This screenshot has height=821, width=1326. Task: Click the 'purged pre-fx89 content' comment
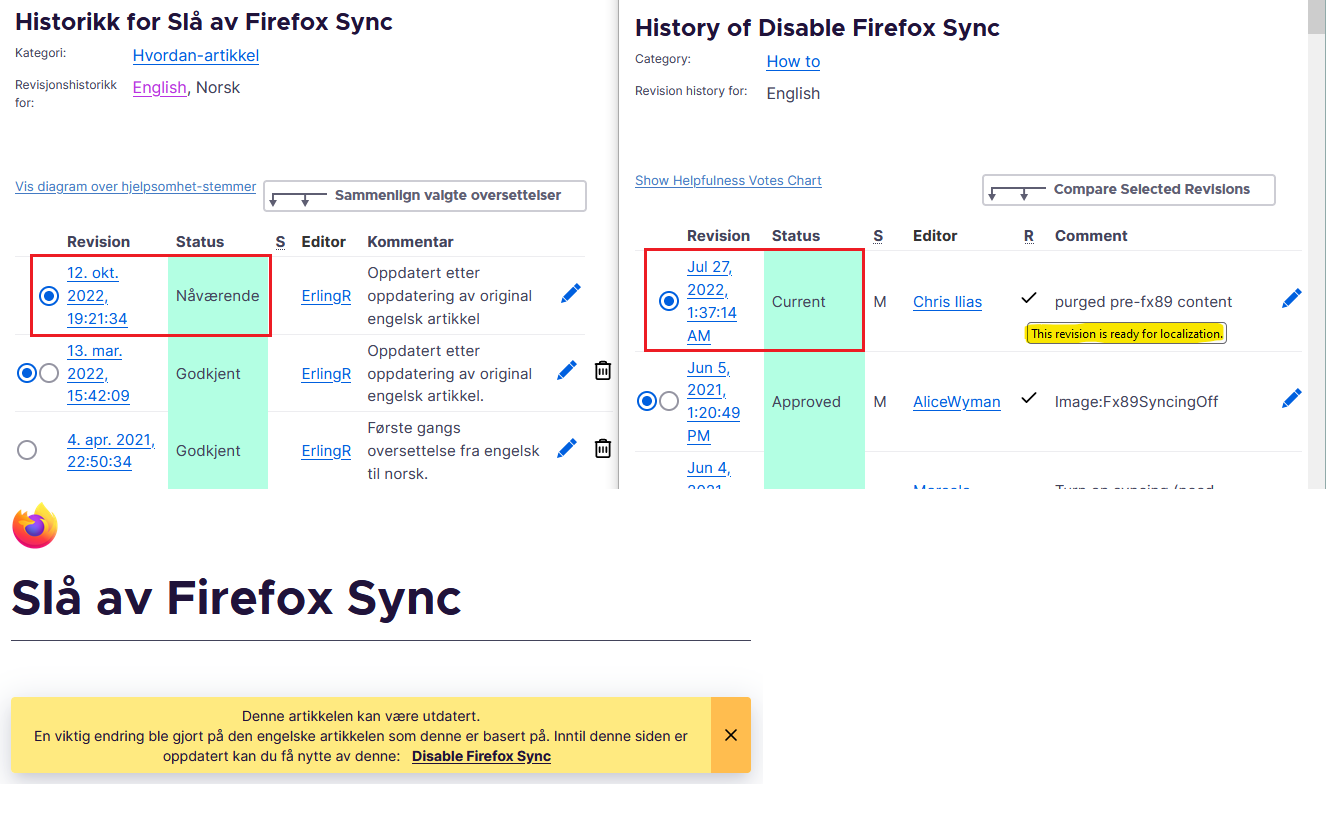[1143, 302]
